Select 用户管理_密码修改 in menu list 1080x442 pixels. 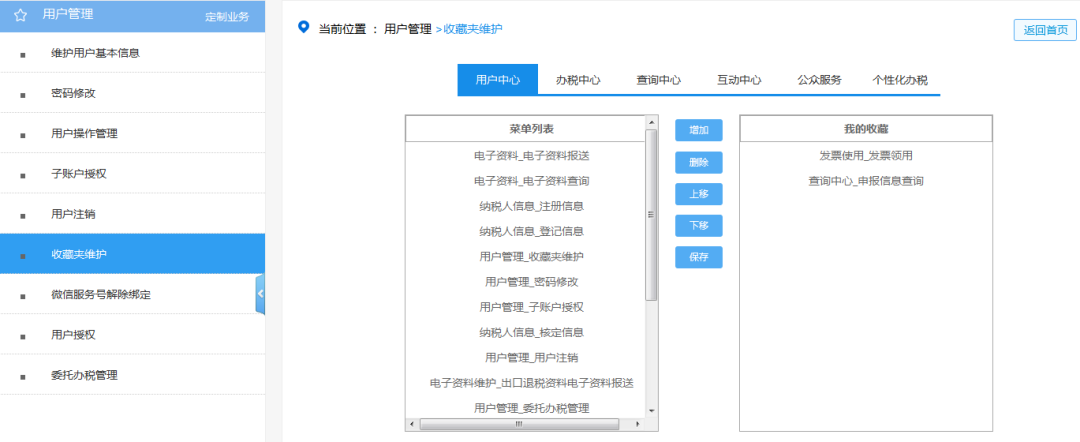click(532, 282)
